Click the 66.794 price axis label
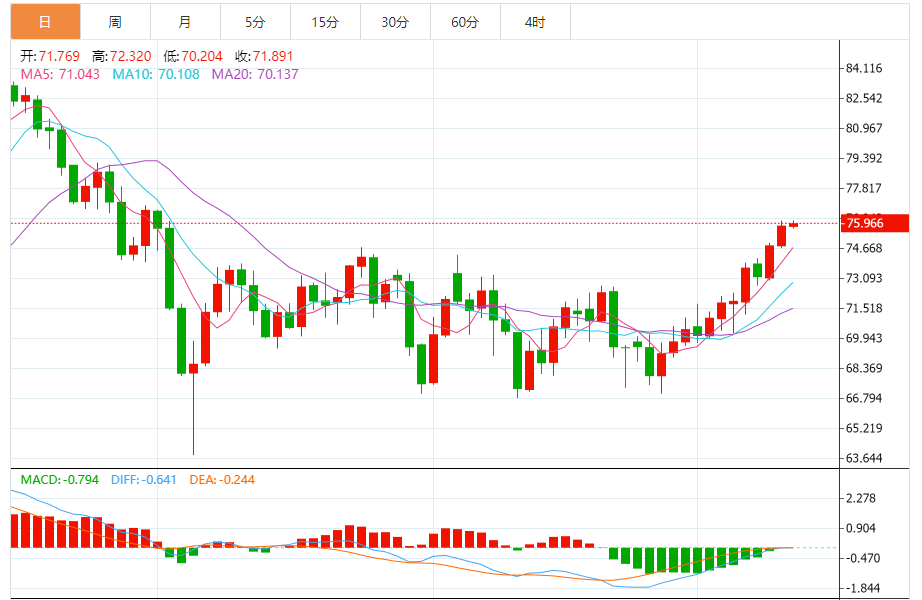 tap(864, 398)
